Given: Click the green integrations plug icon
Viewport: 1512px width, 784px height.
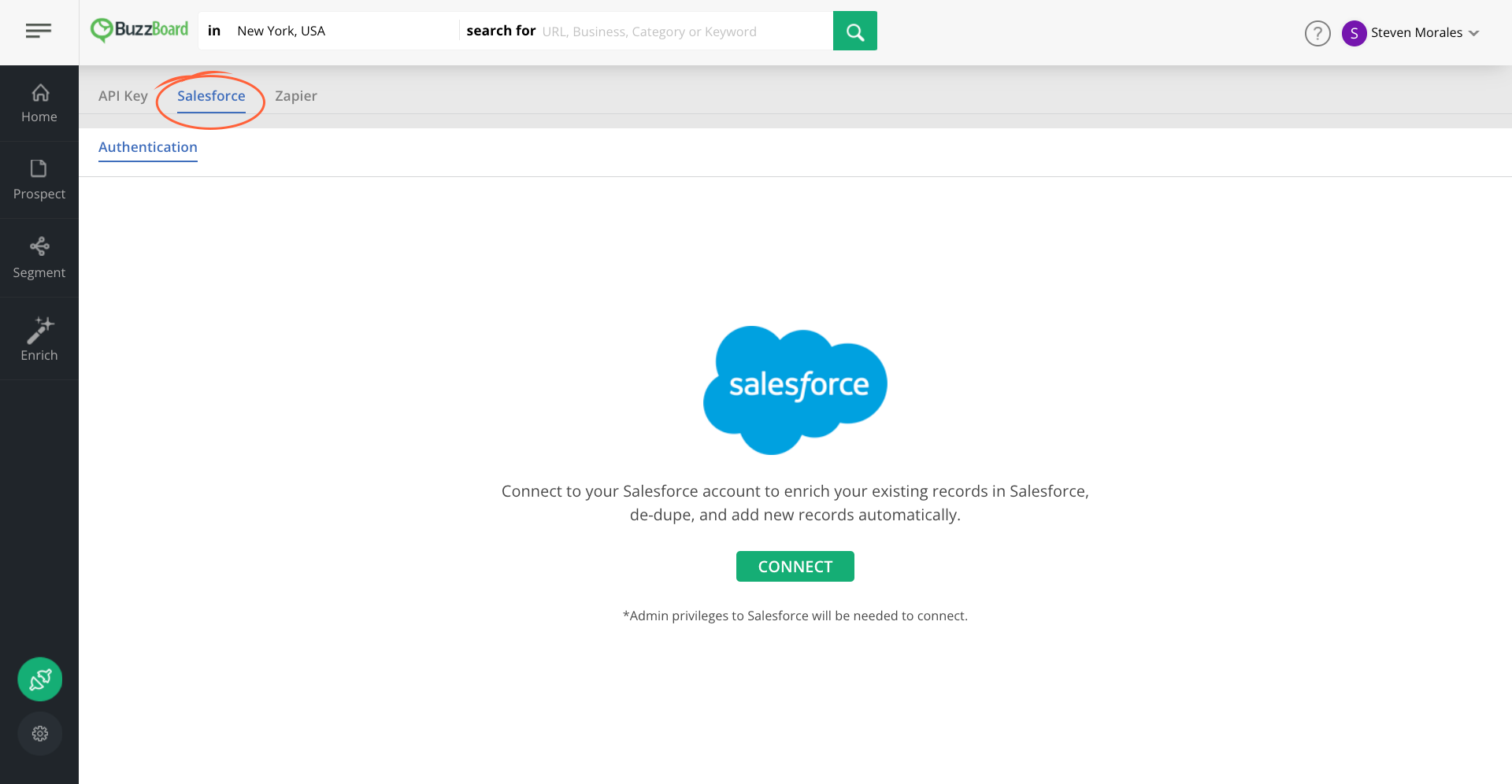Looking at the screenshot, I should 40,679.
